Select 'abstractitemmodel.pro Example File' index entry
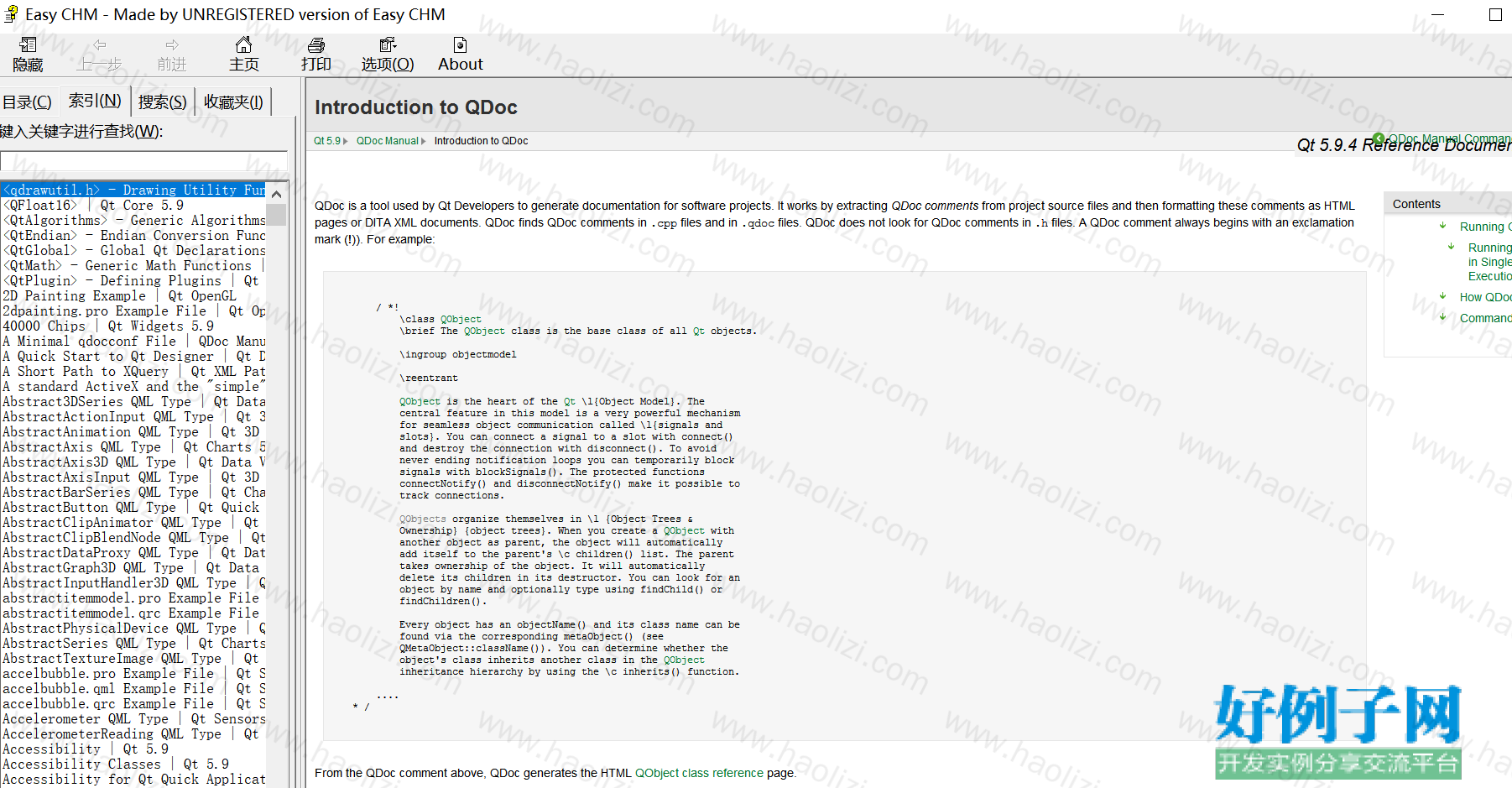Screen dimensions: 1512x788 (x=133, y=598)
